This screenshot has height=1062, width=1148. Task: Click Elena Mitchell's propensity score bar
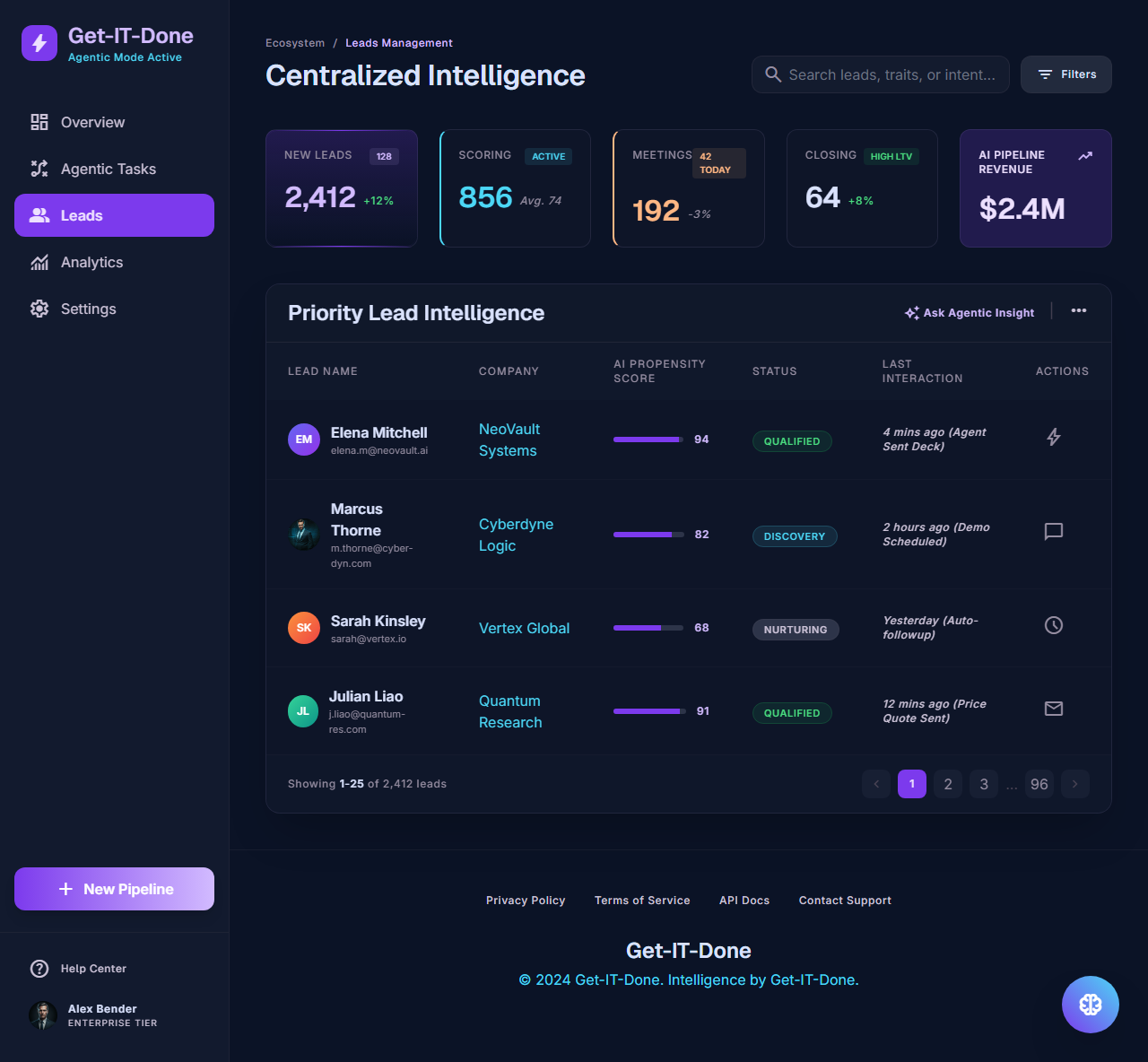(648, 440)
